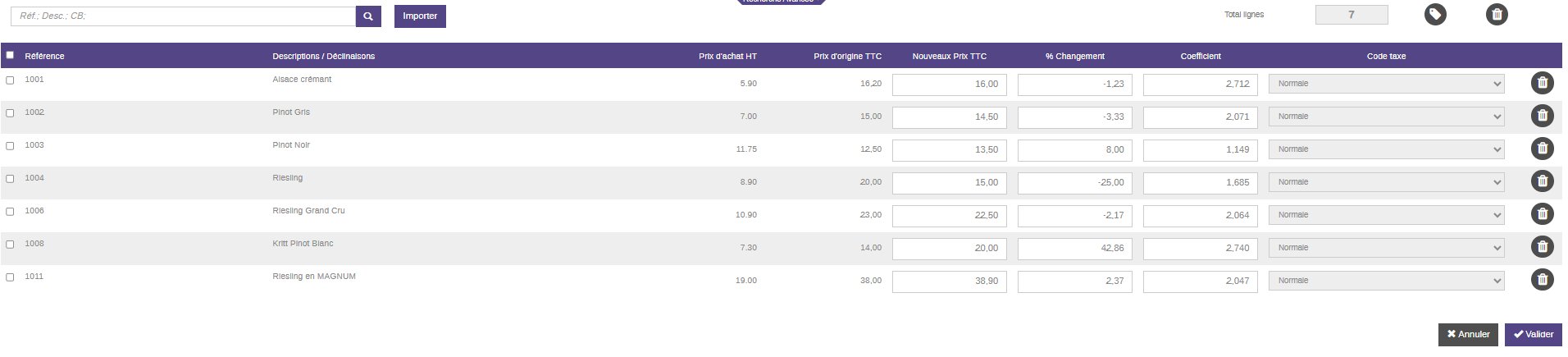Check the box for reference 1001
Image resolution: width=1568 pixels, height=357 pixels.
tap(10, 80)
